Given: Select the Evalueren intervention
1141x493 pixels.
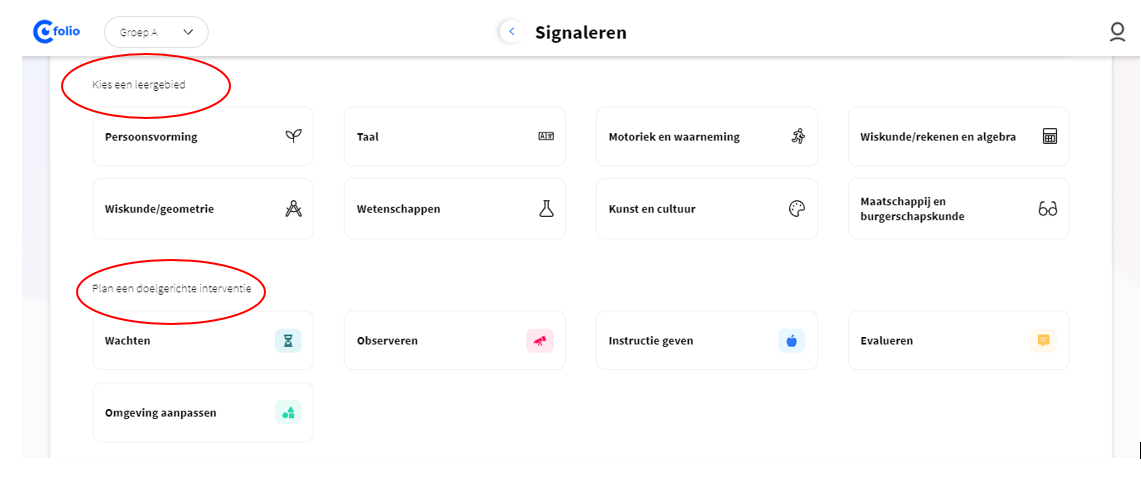Looking at the screenshot, I should pos(958,341).
